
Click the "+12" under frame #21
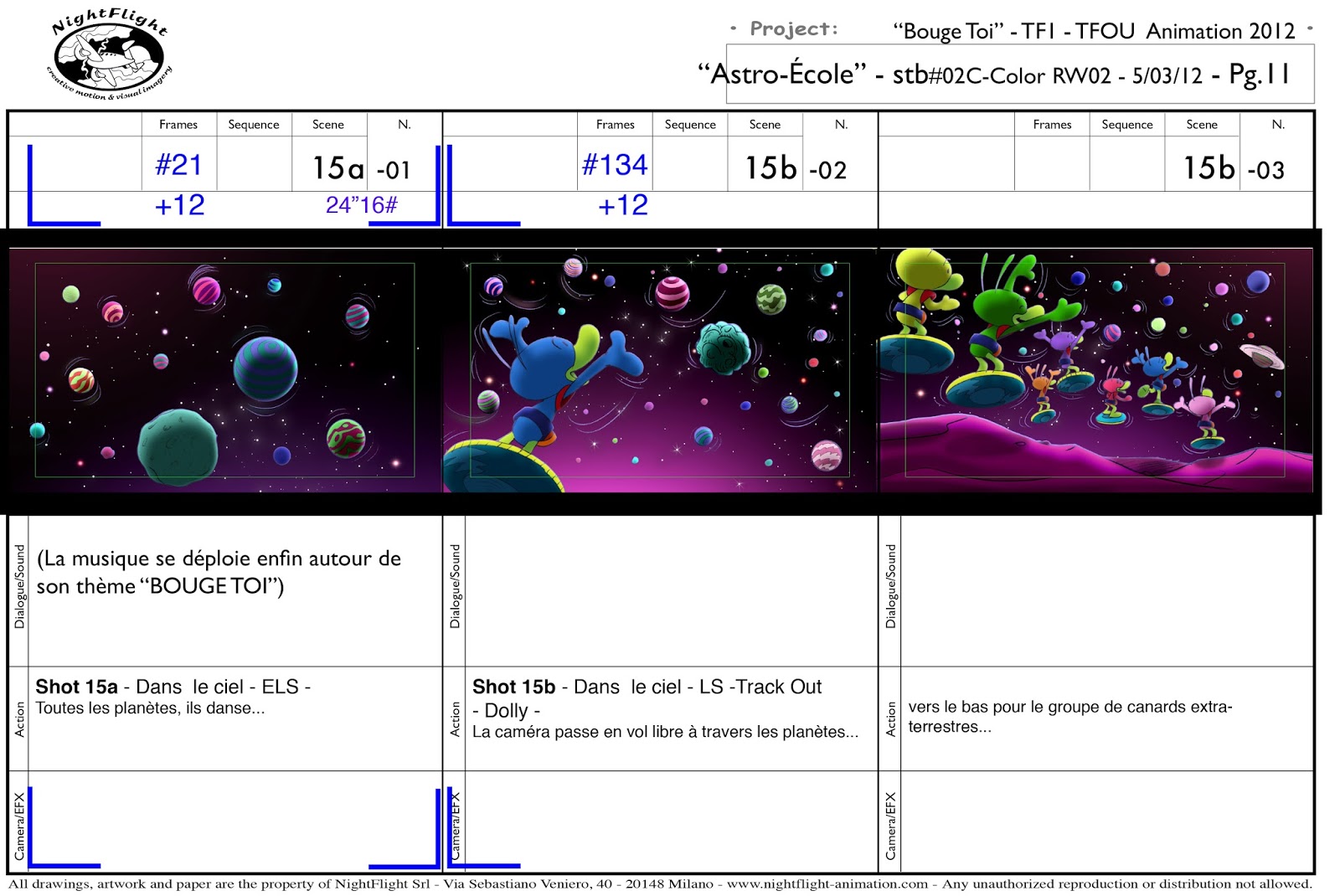(x=179, y=205)
